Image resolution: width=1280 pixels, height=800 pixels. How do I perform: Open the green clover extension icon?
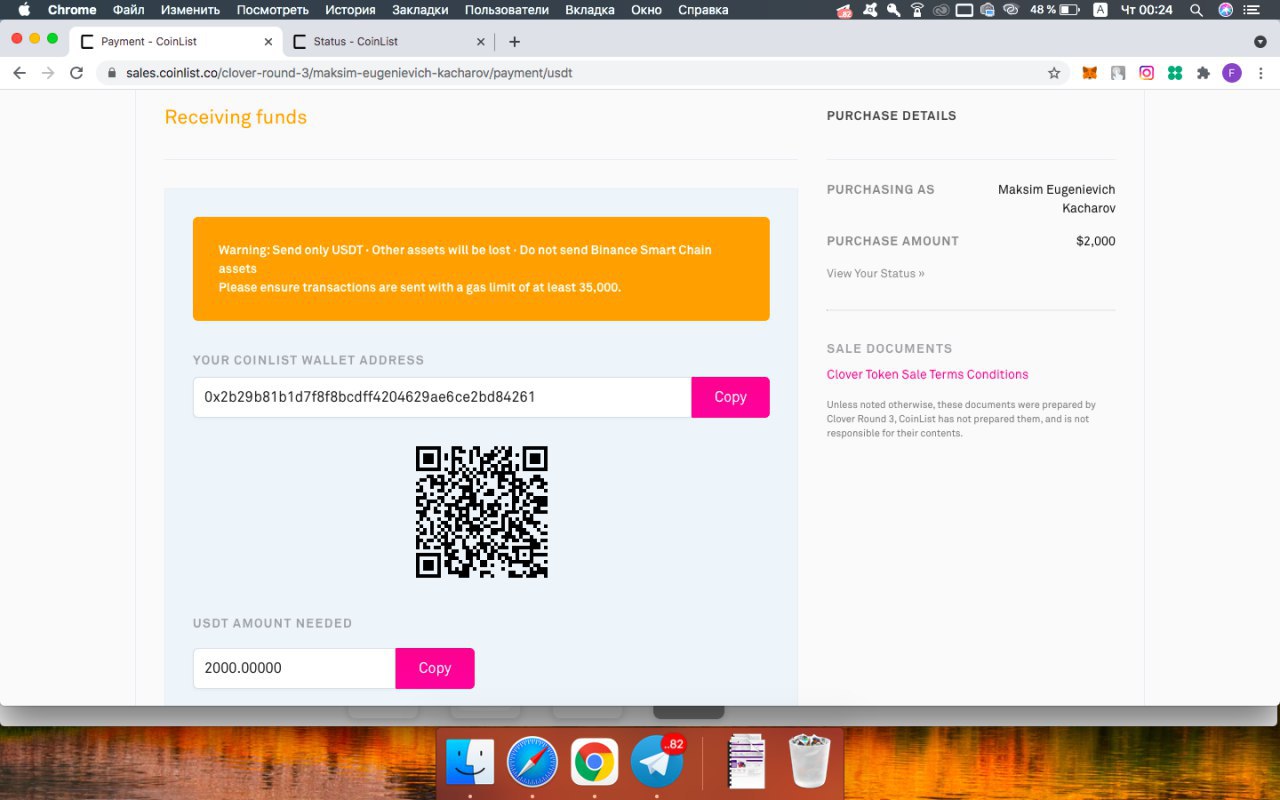click(x=1175, y=73)
